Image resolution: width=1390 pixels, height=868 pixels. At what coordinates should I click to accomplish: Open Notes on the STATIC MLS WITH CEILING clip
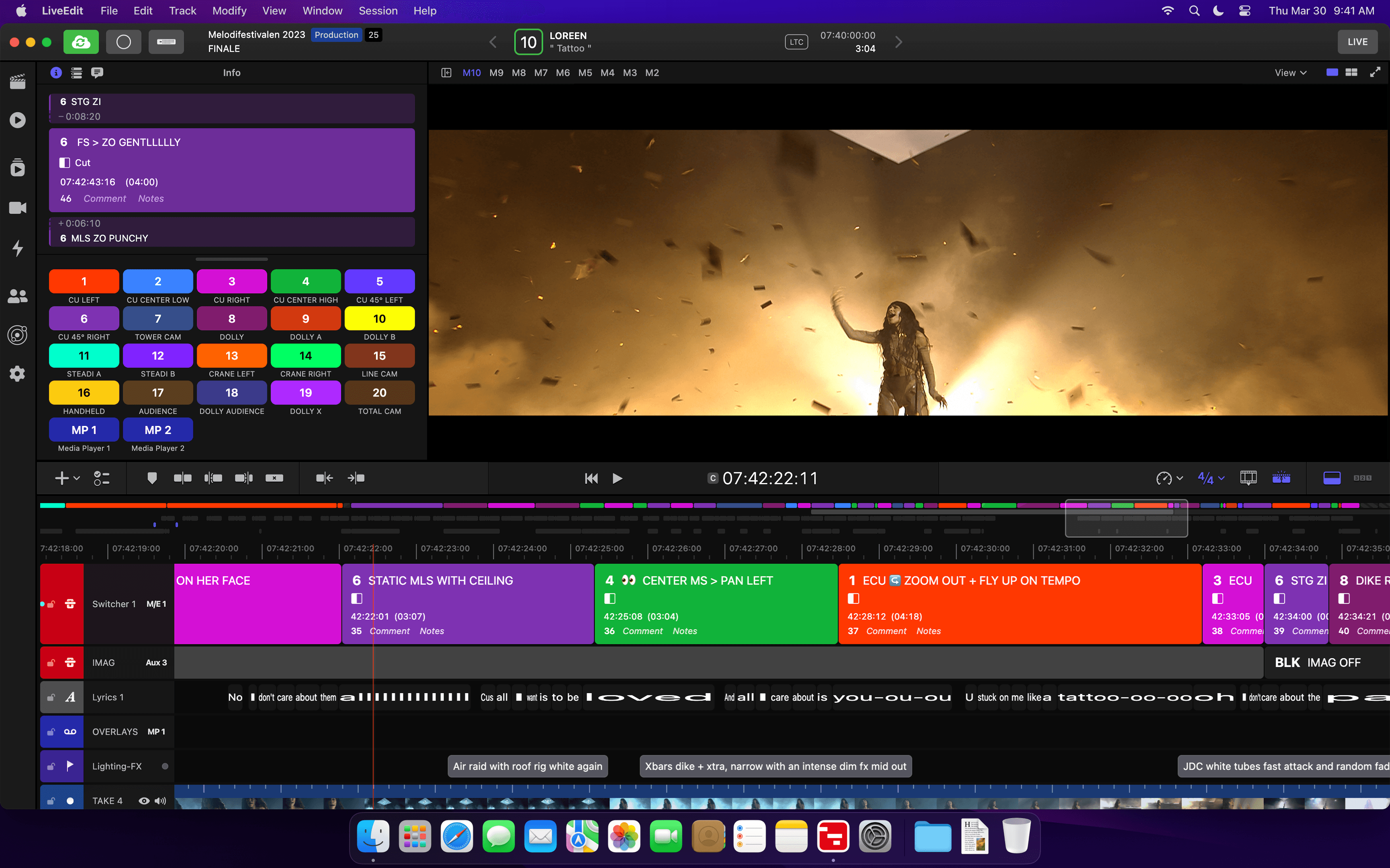point(432,630)
